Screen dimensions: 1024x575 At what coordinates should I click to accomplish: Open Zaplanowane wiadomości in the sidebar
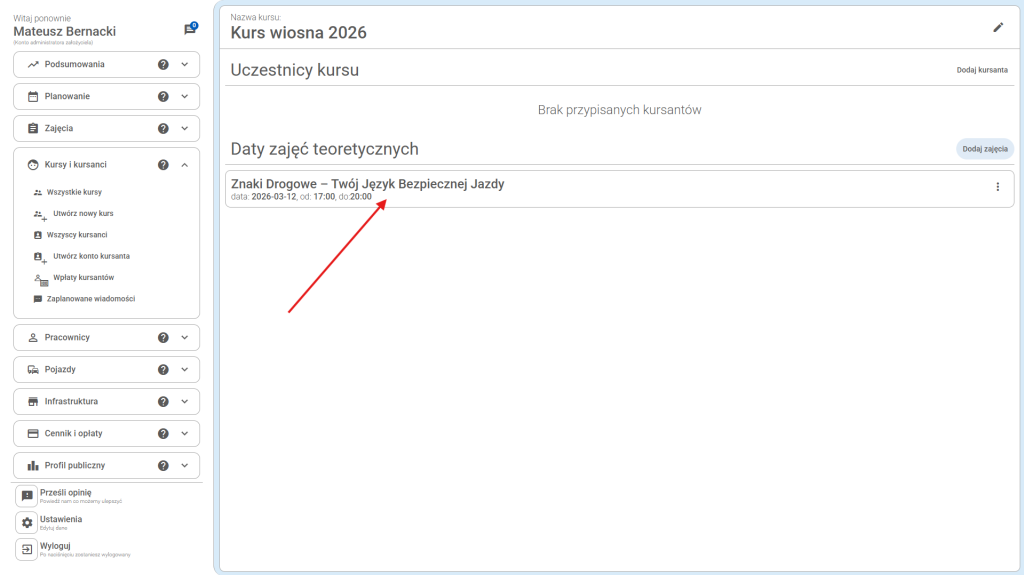point(90,299)
